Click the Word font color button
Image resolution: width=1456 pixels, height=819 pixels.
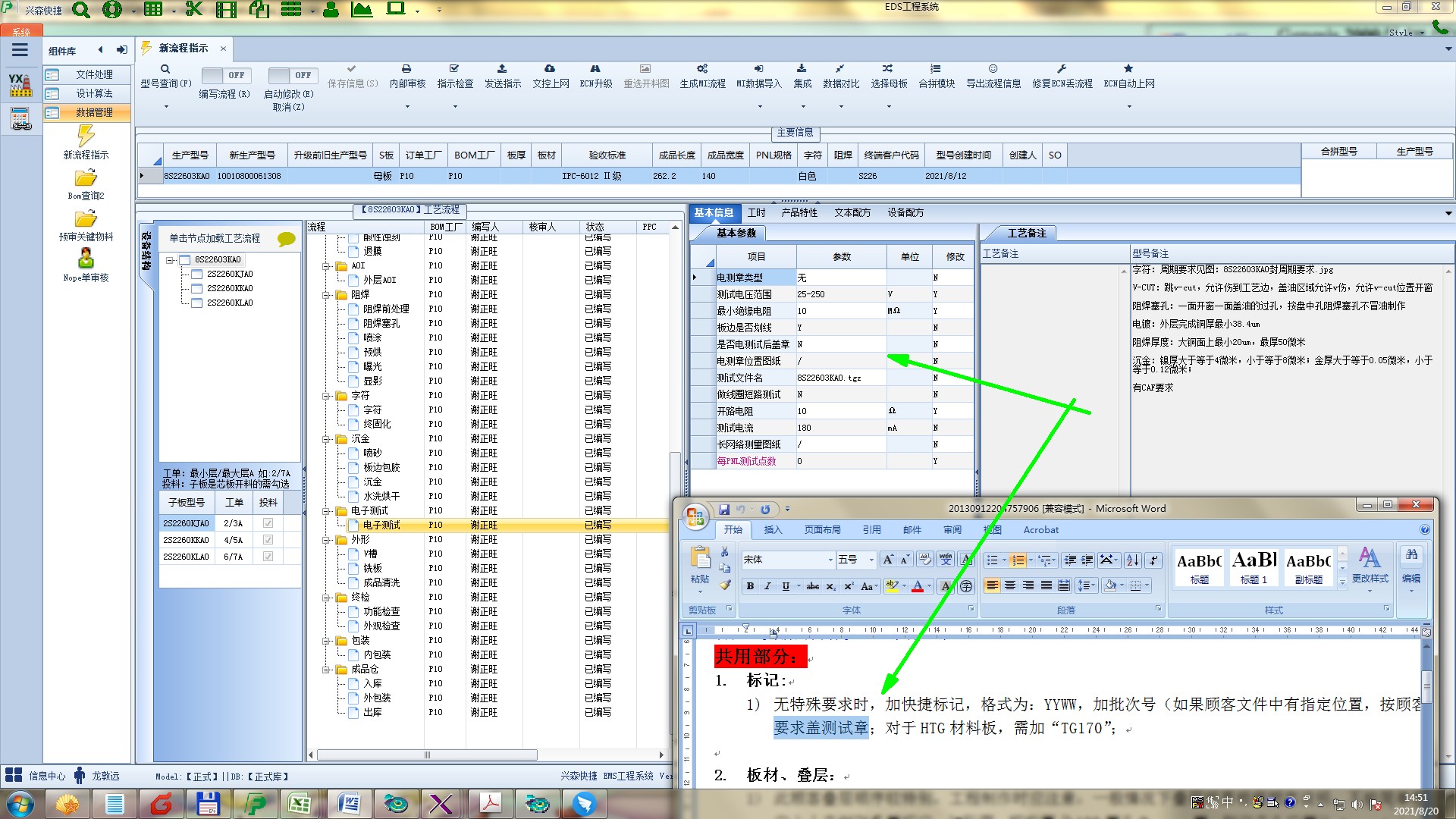click(918, 585)
